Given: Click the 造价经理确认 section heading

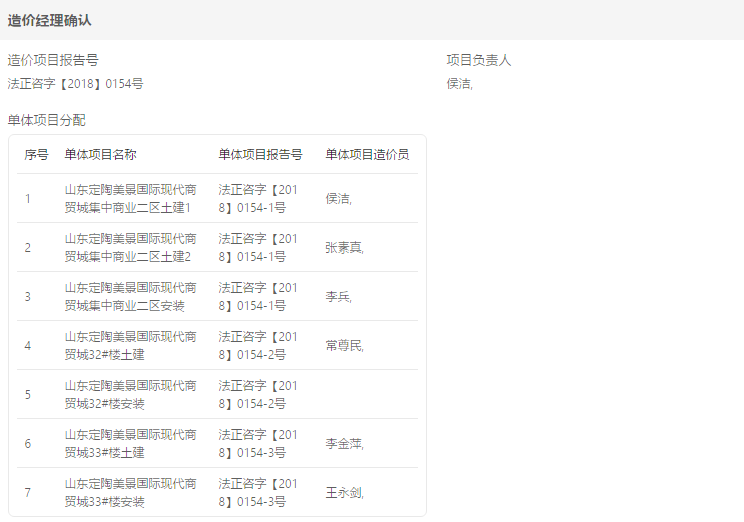Looking at the screenshot, I should pyautogui.click(x=49, y=20).
